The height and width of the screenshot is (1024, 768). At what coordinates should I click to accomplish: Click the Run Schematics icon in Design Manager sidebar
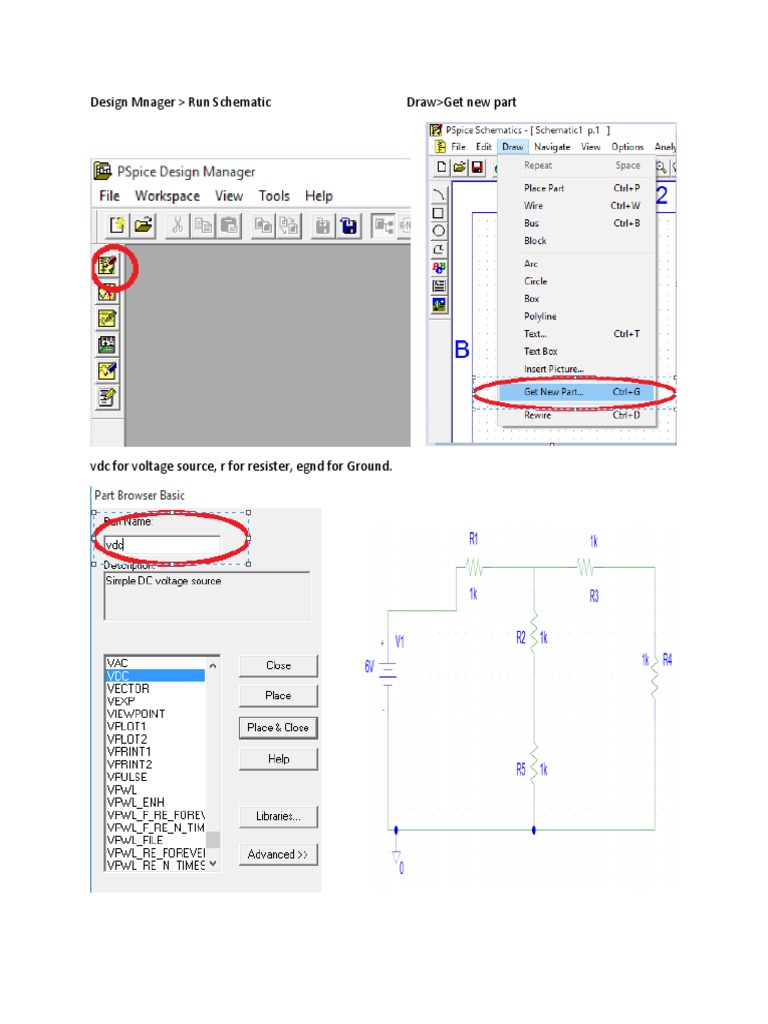(107, 266)
